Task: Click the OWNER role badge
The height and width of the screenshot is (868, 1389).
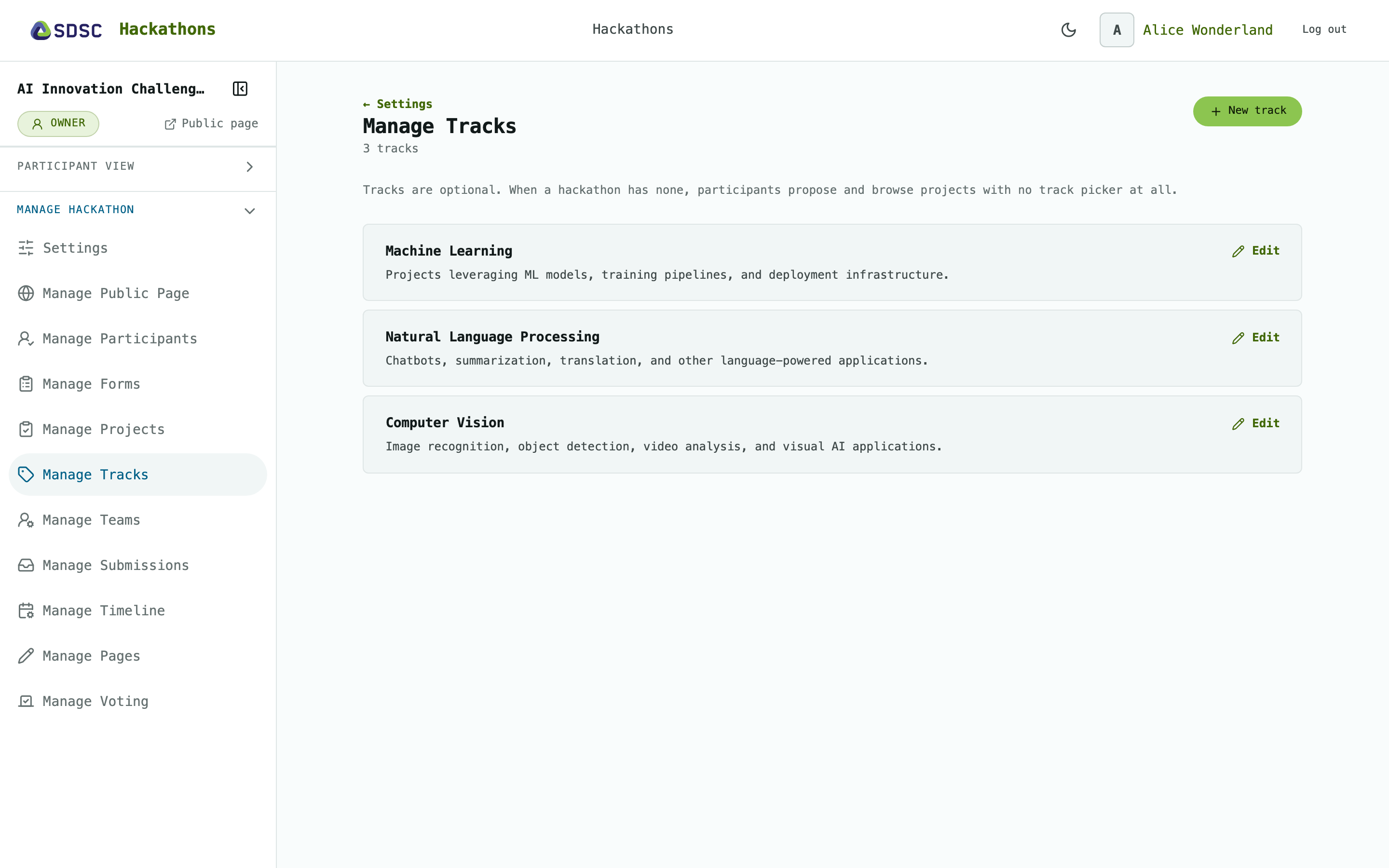Action: [58, 123]
